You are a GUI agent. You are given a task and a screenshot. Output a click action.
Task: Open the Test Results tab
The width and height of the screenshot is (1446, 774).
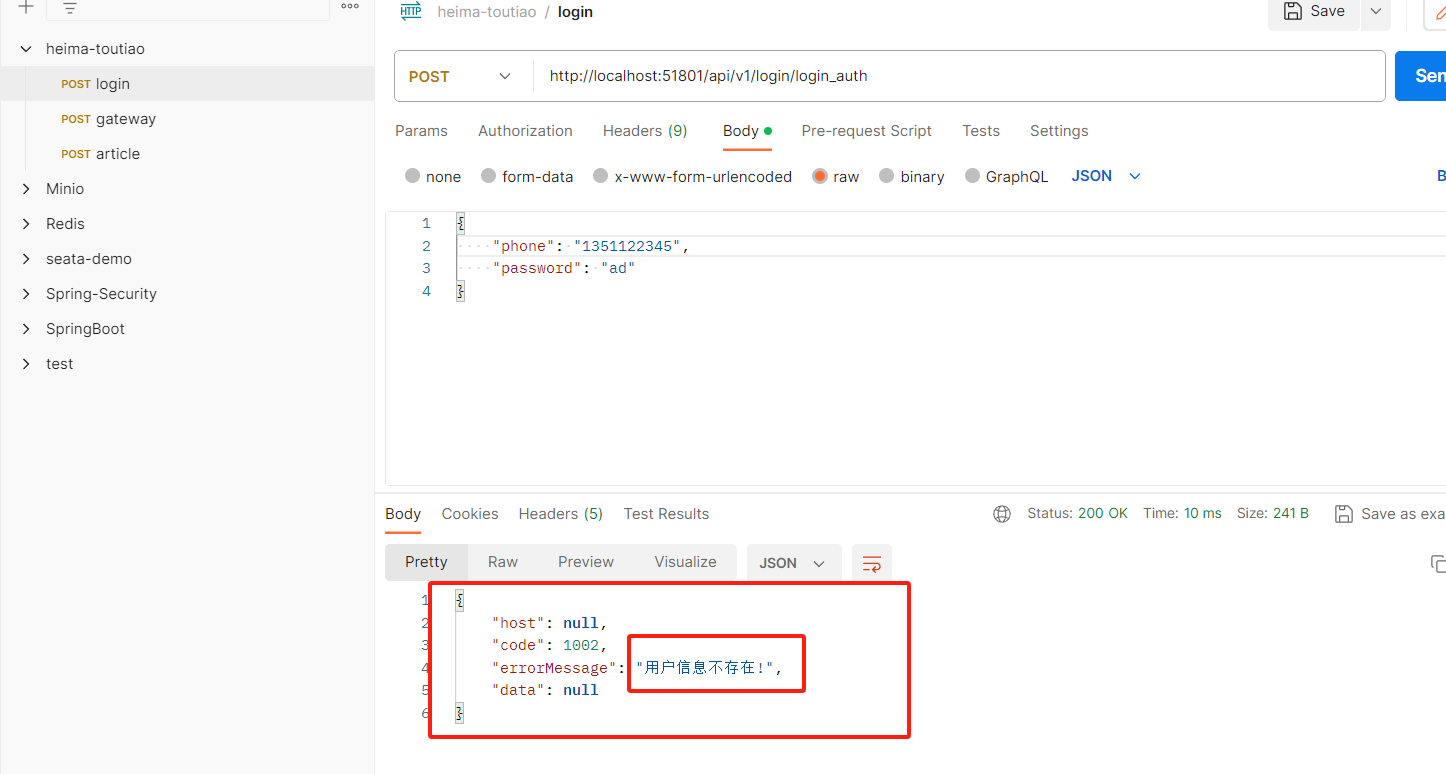[x=666, y=514]
